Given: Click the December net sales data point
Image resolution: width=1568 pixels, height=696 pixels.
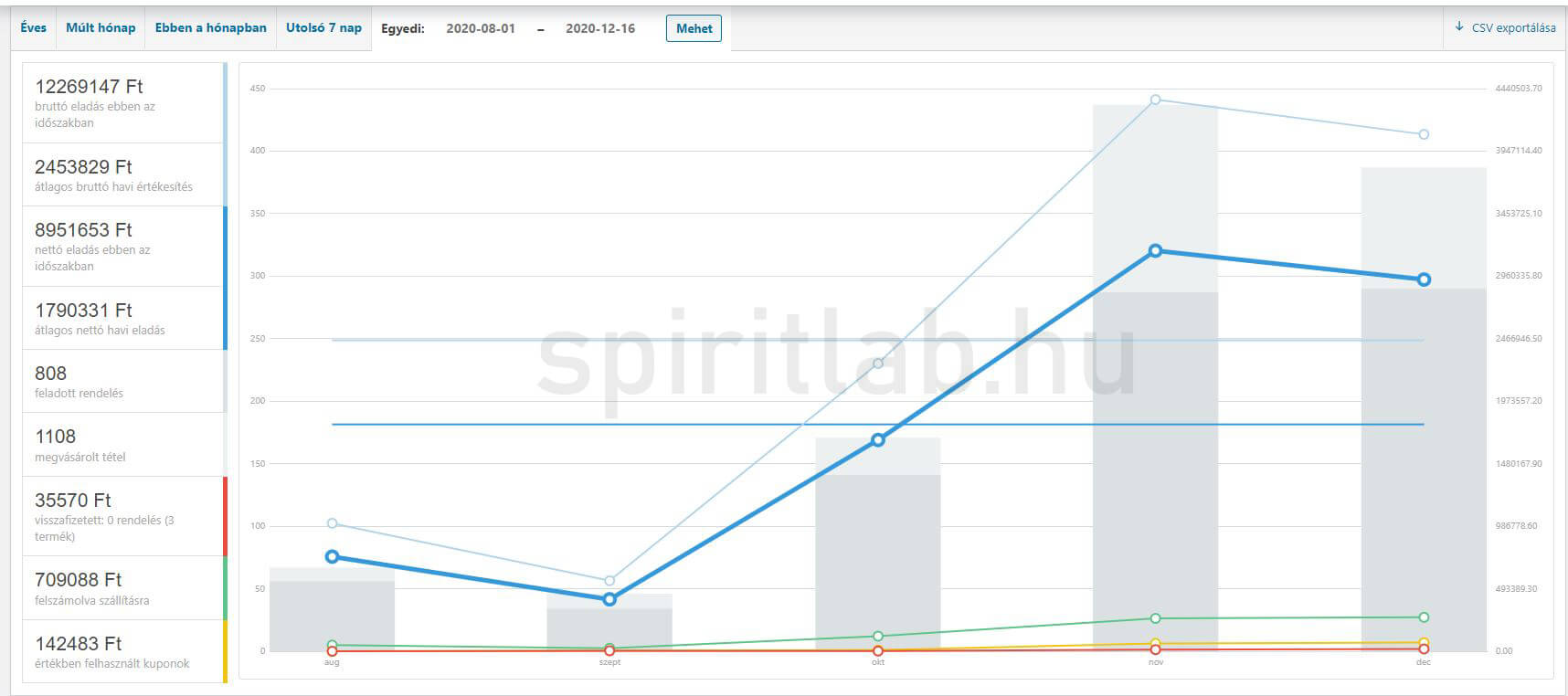Looking at the screenshot, I should 1424,279.
